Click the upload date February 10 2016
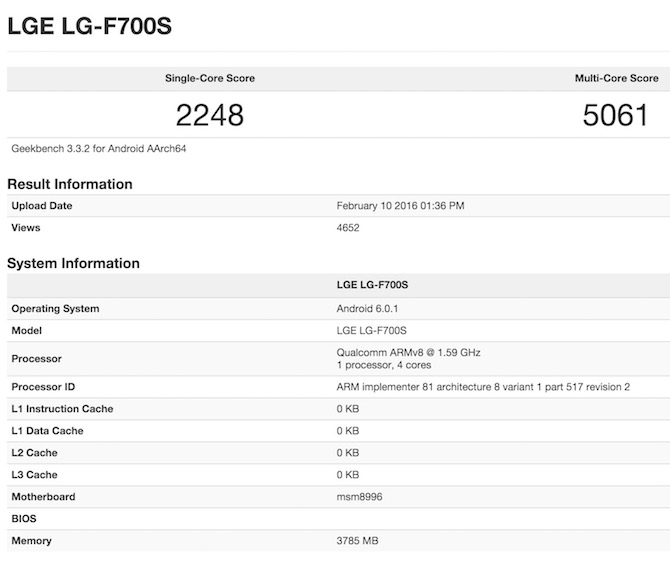Screen dimensions: 670x561 [400, 206]
